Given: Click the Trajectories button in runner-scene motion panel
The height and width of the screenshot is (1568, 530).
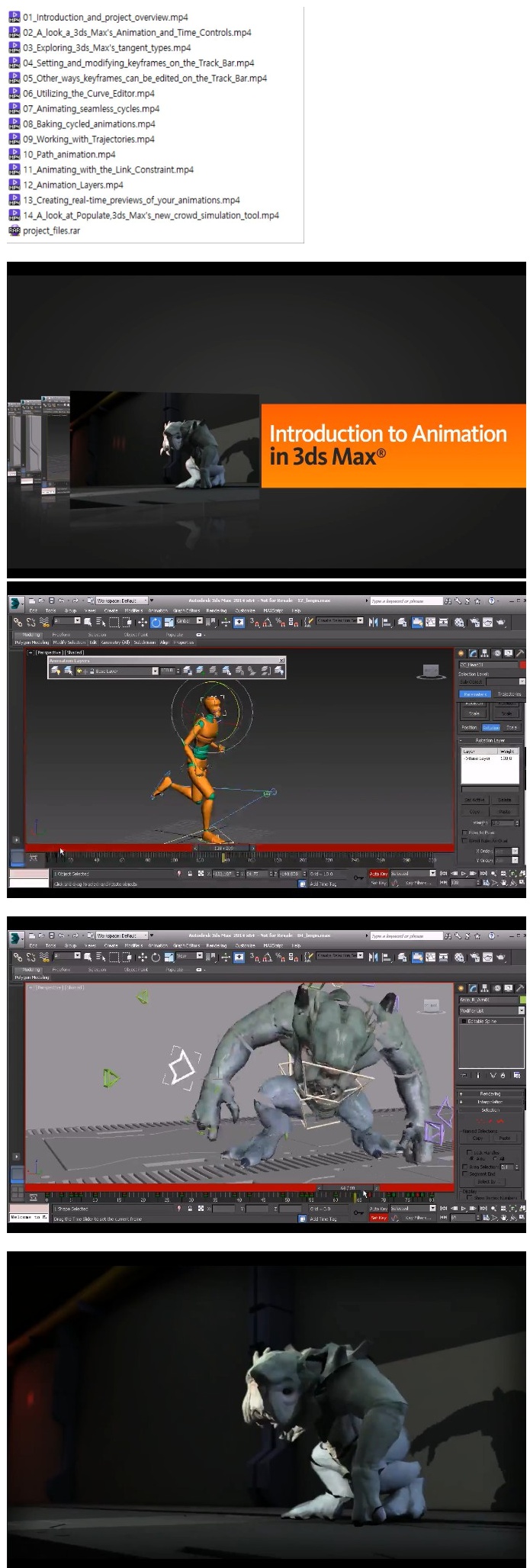Looking at the screenshot, I should tap(509, 694).
